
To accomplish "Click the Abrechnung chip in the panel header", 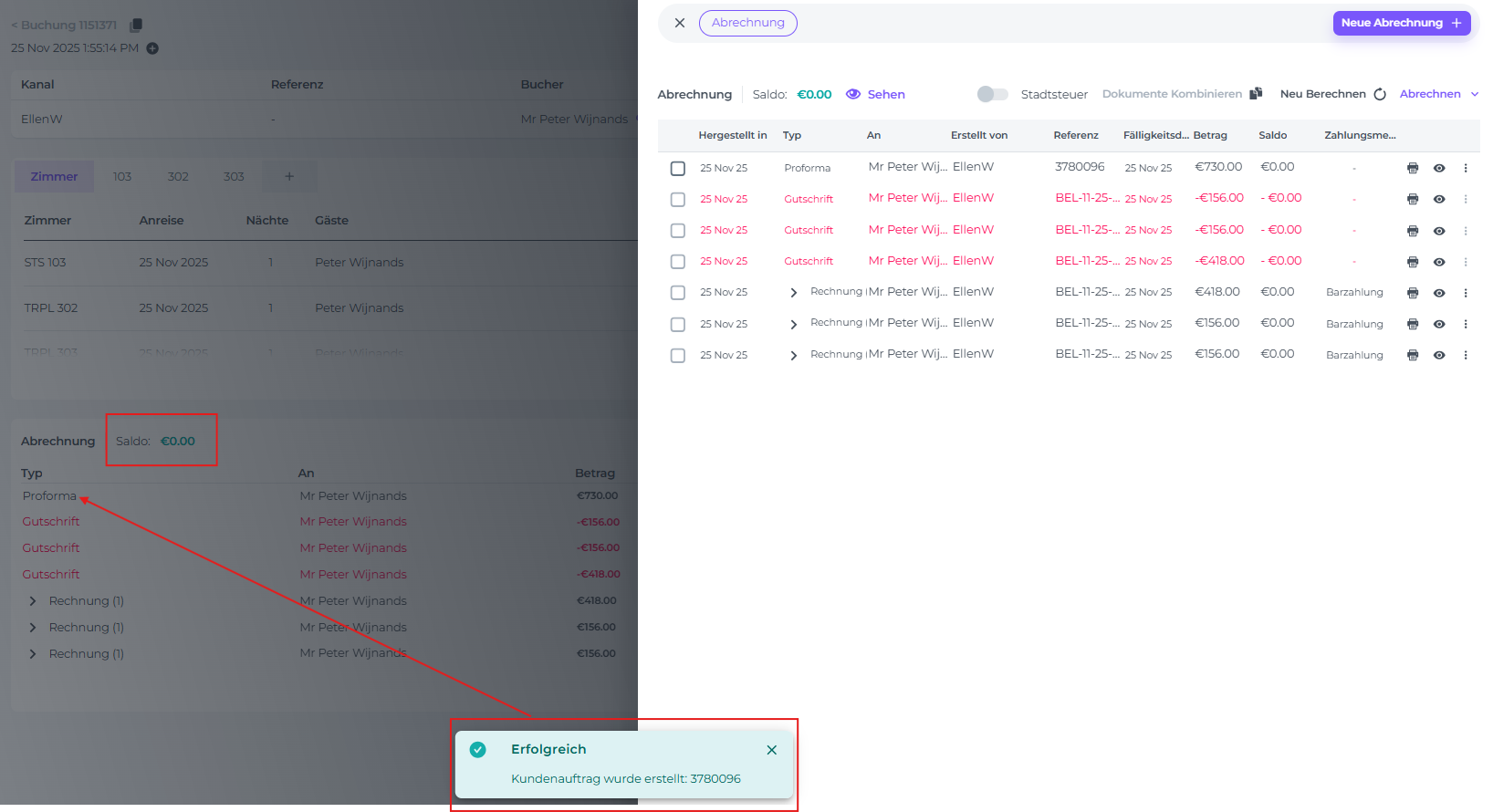I will pos(747,23).
